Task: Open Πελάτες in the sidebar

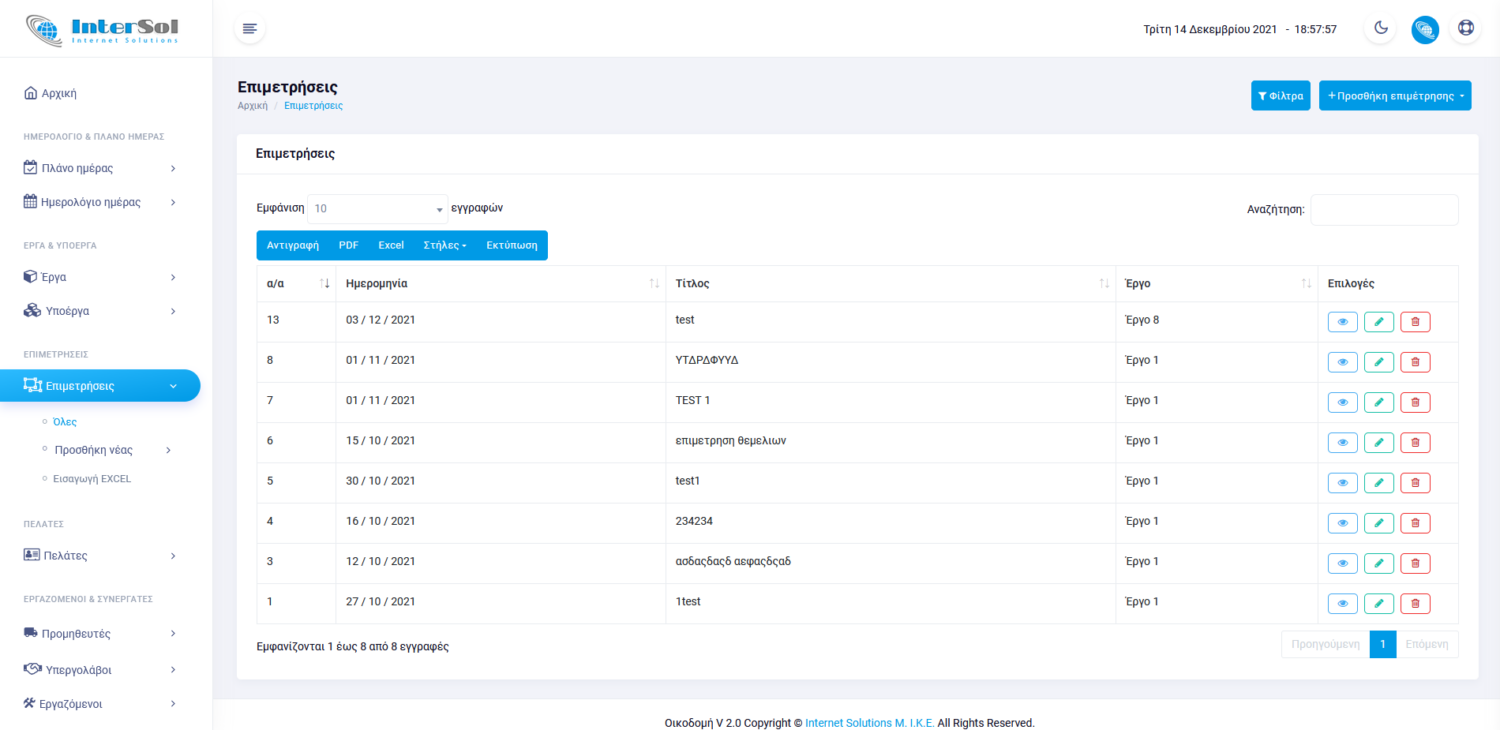Action: (x=100, y=555)
